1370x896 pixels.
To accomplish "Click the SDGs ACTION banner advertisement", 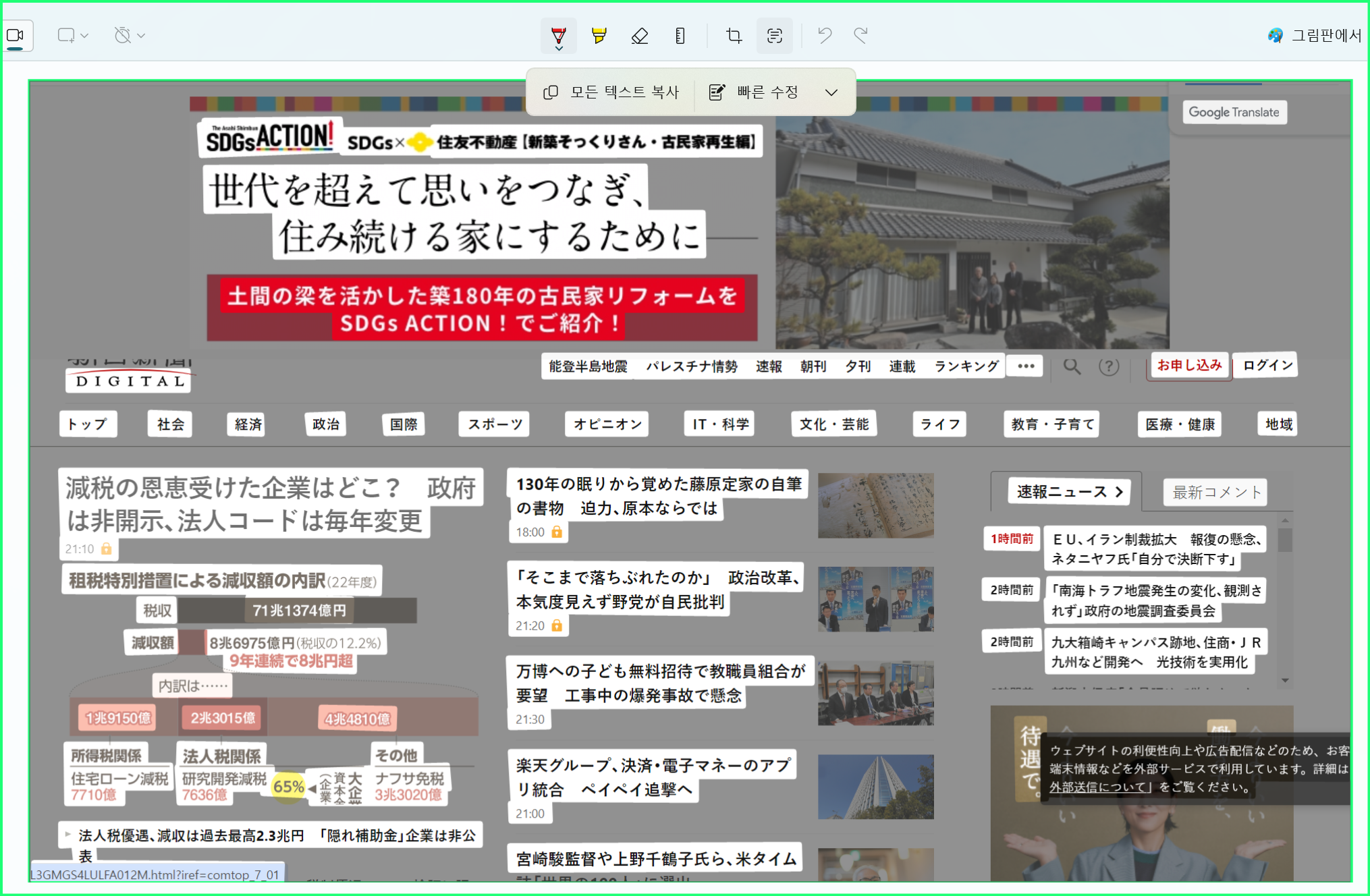I will tap(679, 223).
